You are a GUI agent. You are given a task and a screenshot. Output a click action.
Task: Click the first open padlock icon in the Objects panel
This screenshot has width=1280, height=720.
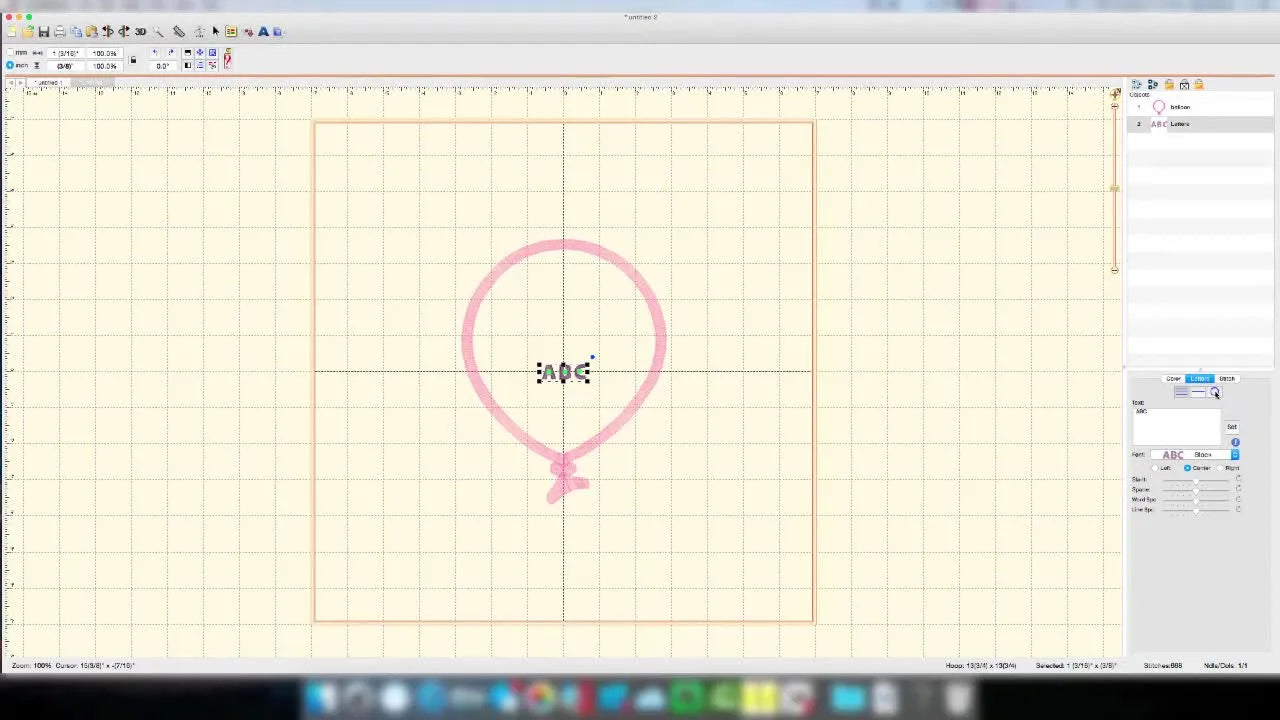(1169, 85)
